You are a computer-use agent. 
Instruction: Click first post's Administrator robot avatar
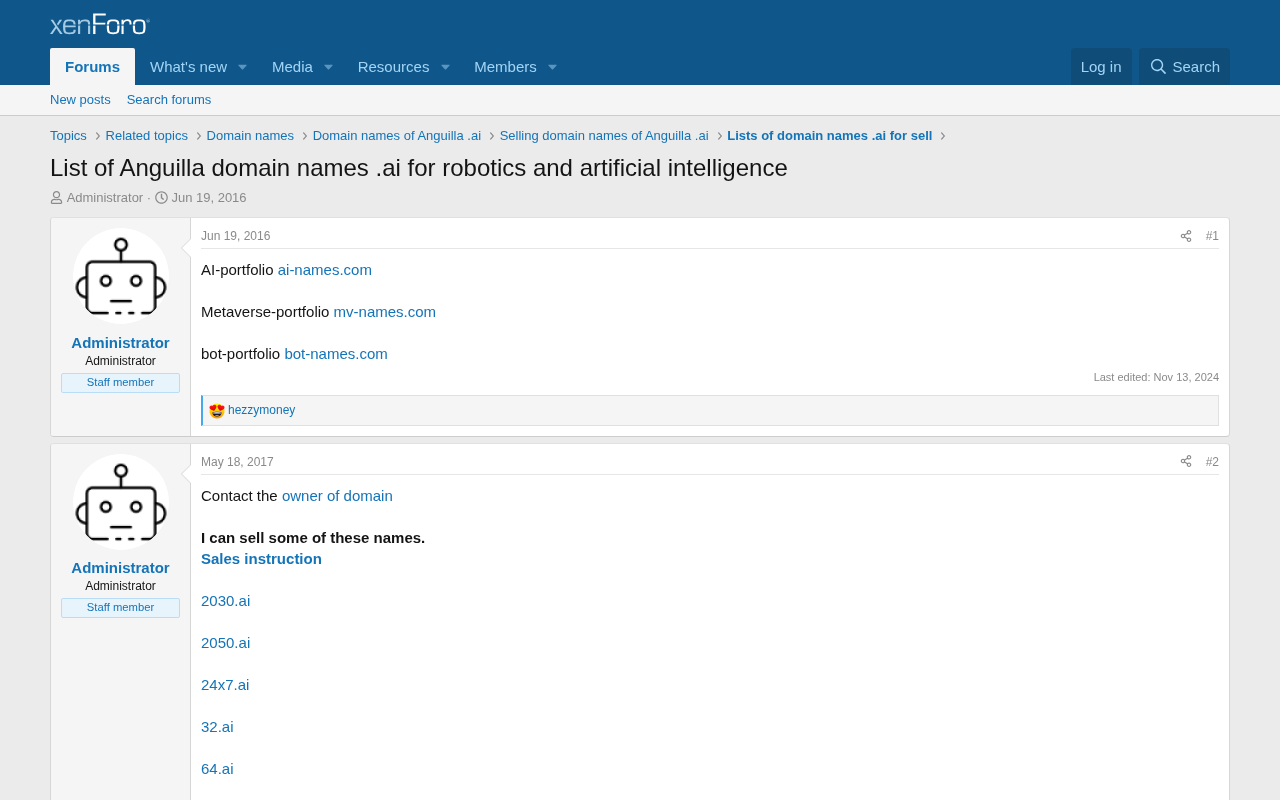[x=121, y=276]
